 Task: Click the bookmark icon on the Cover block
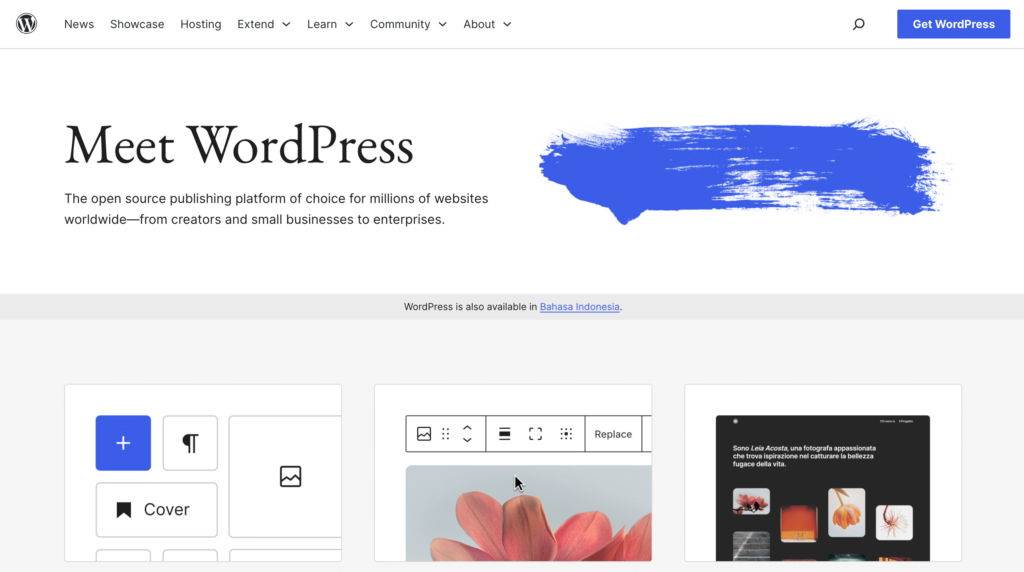(x=123, y=509)
